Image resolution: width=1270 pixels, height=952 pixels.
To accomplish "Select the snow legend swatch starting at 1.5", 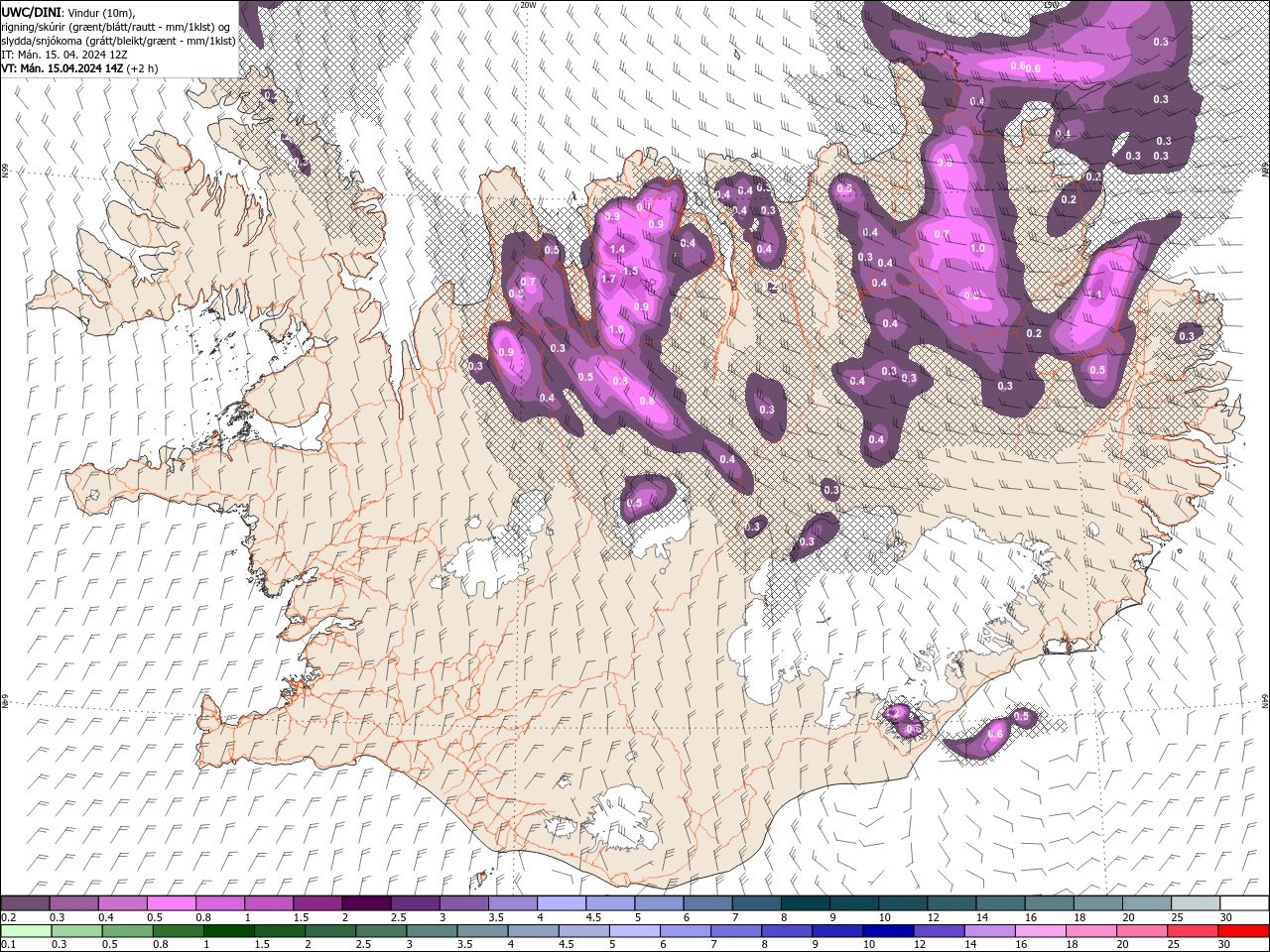I will coord(317,903).
